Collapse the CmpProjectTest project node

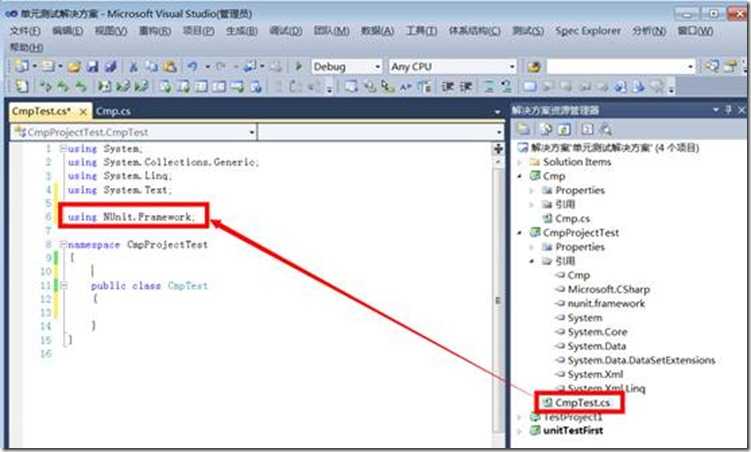click(520, 233)
